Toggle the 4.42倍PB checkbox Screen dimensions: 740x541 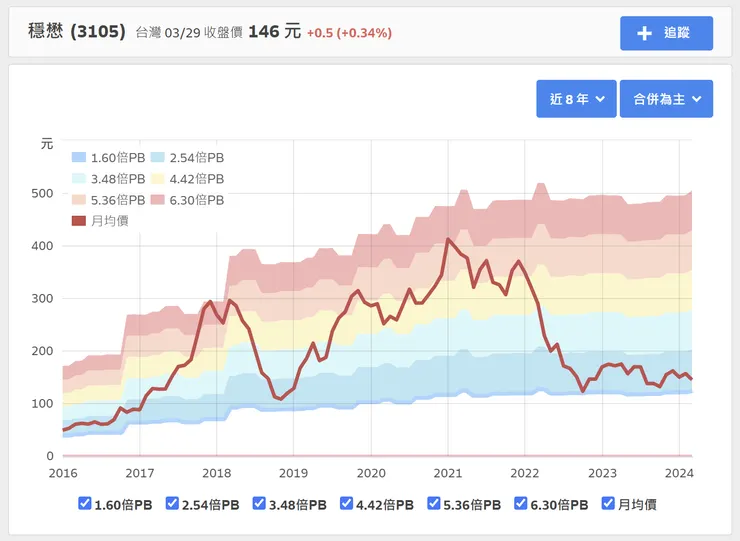(346, 503)
